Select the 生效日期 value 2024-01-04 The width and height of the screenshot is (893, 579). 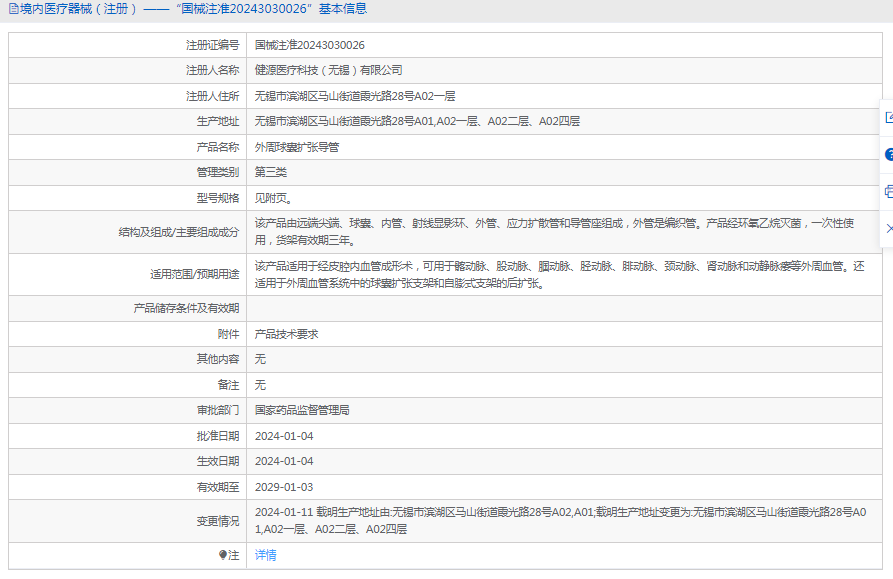point(284,461)
